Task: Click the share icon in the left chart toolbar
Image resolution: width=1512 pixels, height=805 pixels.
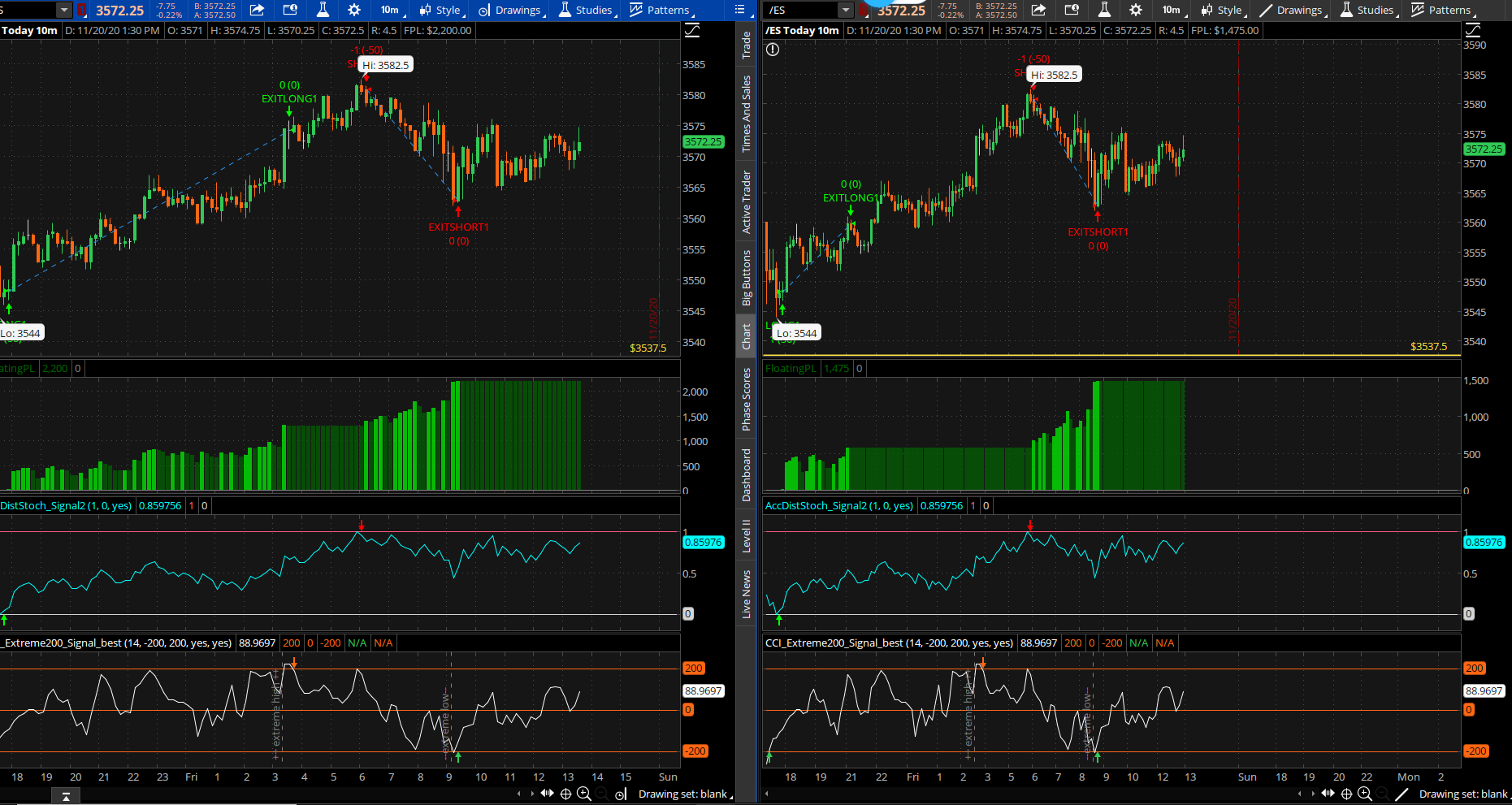Action: point(257,10)
